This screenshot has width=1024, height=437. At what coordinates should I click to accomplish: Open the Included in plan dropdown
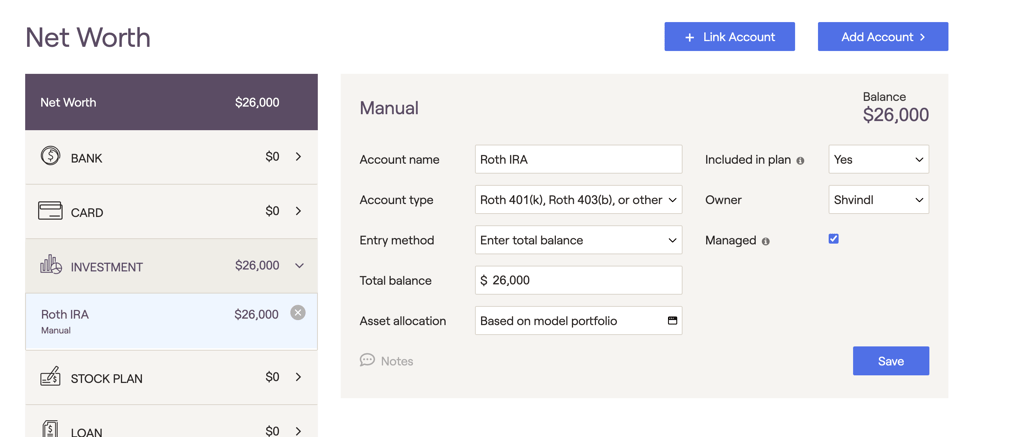coord(878,160)
